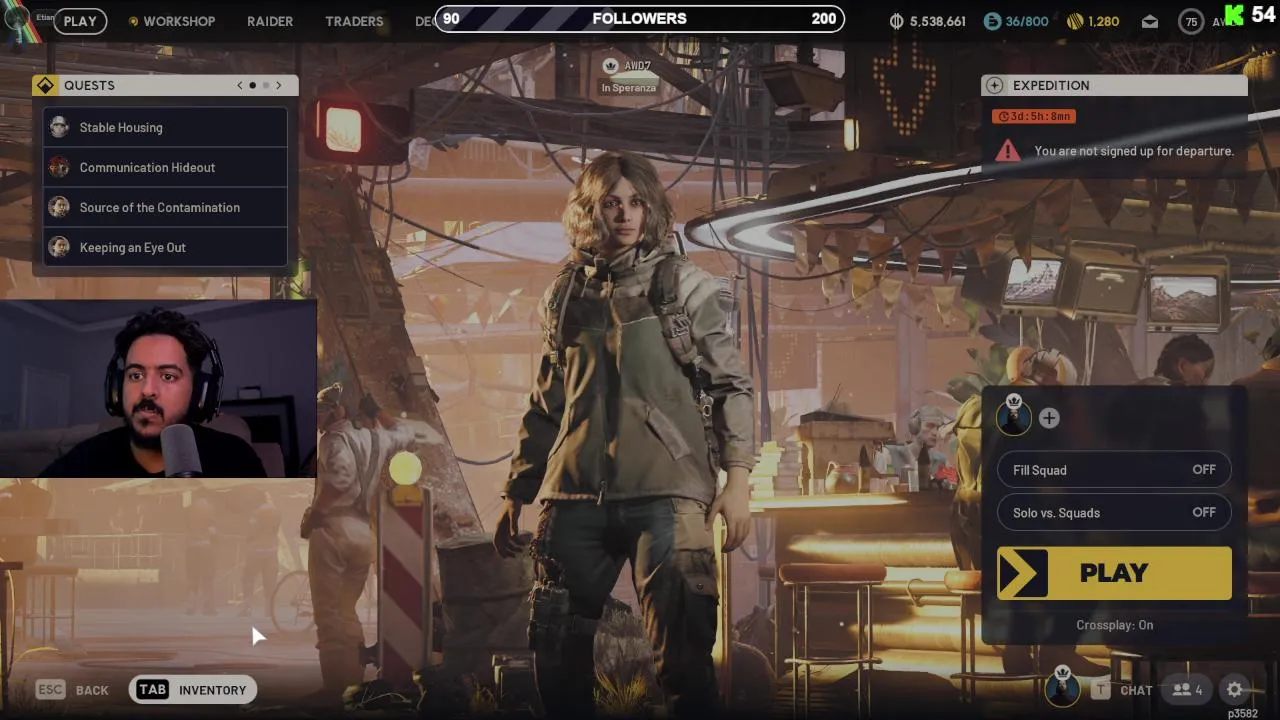Screen dimensions: 1280x720
Task: Toggle Fill Squad setting
Action: coord(1113,469)
